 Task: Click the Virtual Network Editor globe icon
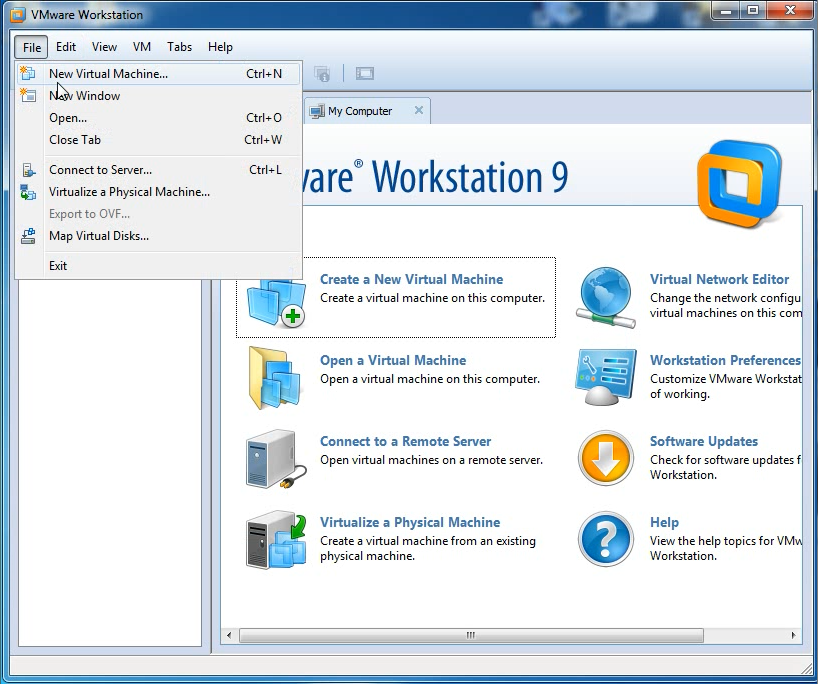coord(606,297)
